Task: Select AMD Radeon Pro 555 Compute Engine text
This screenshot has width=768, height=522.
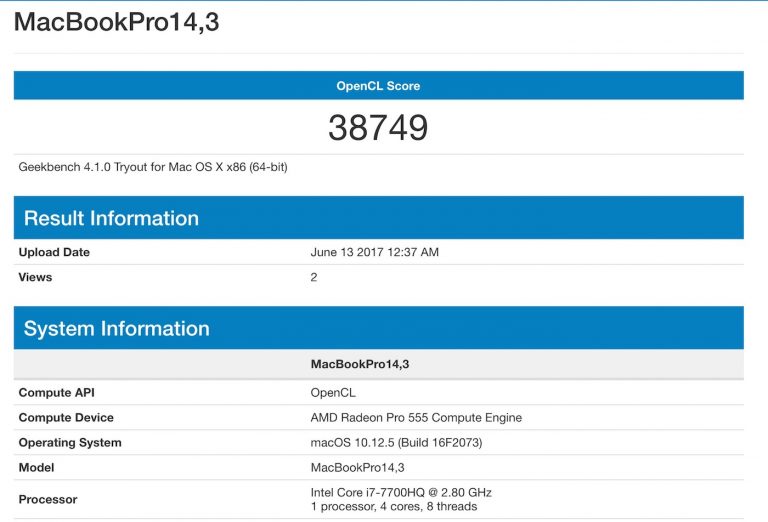Action: [x=416, y=418]
